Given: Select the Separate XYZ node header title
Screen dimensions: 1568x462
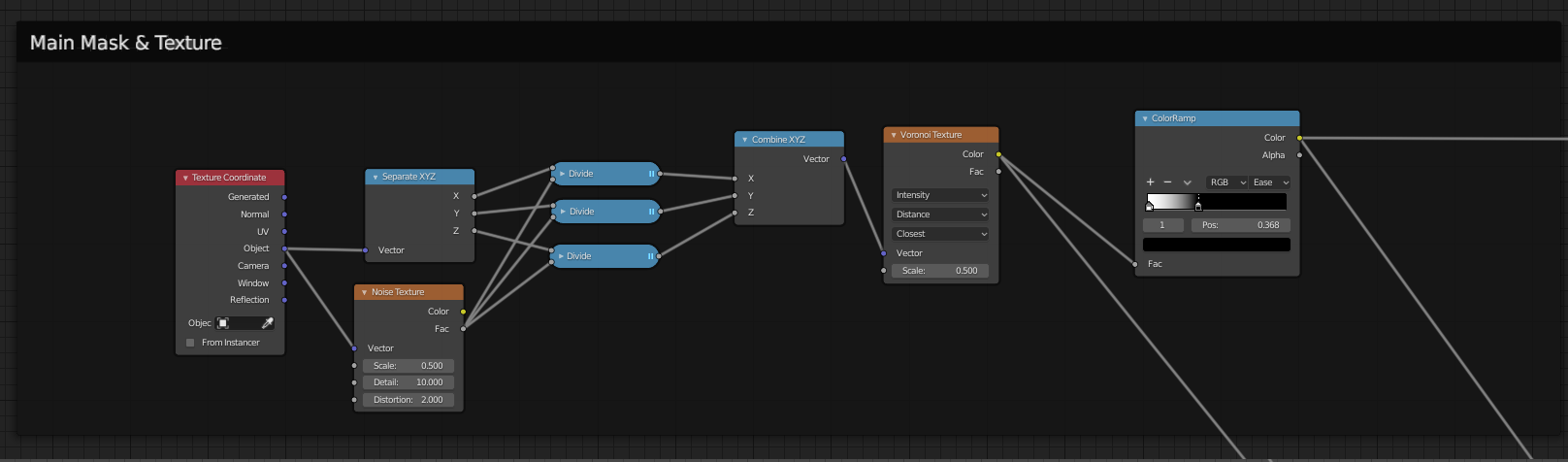Looking at the screenshot, I should point(408,177).
